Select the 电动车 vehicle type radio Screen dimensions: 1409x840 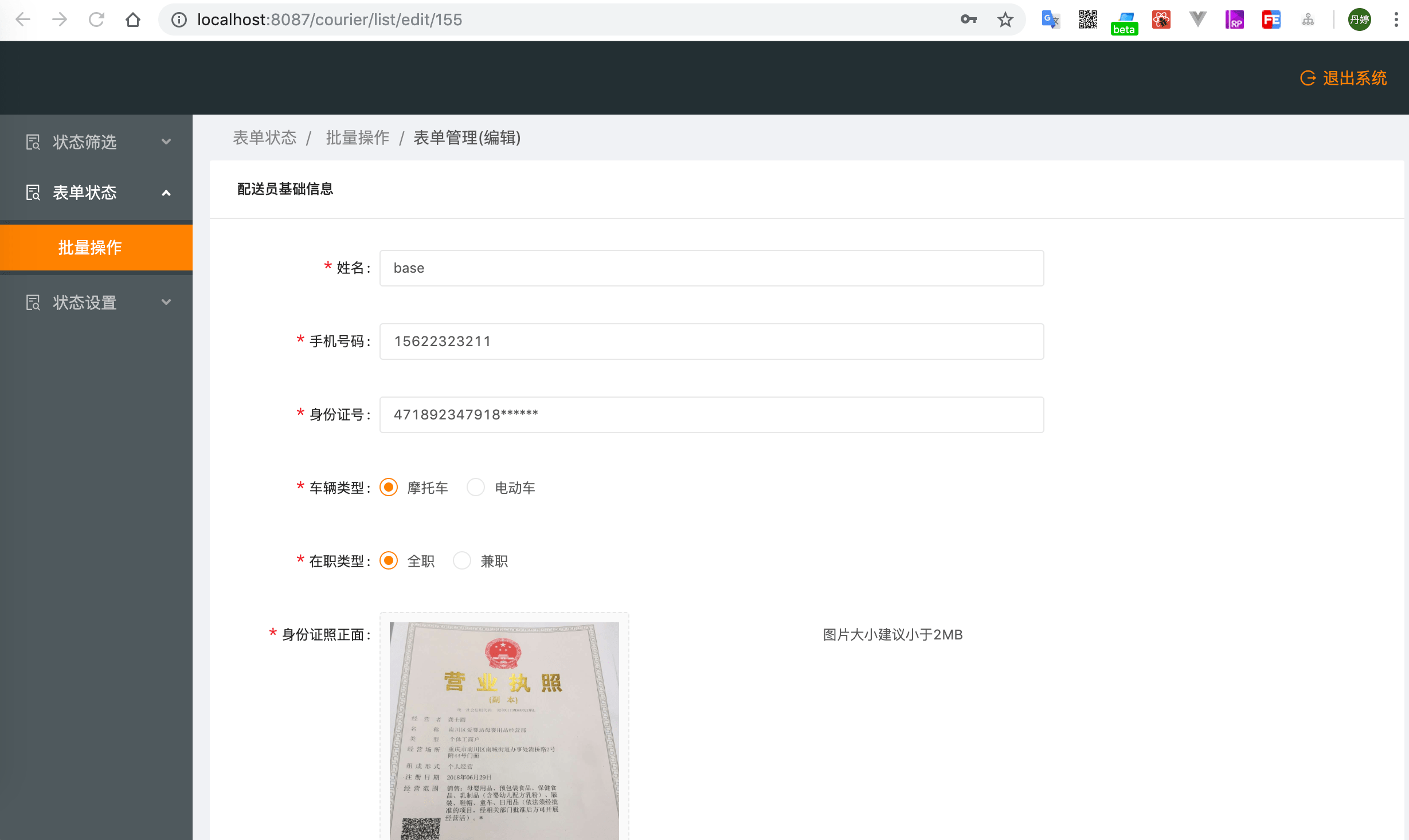(476, 488)
